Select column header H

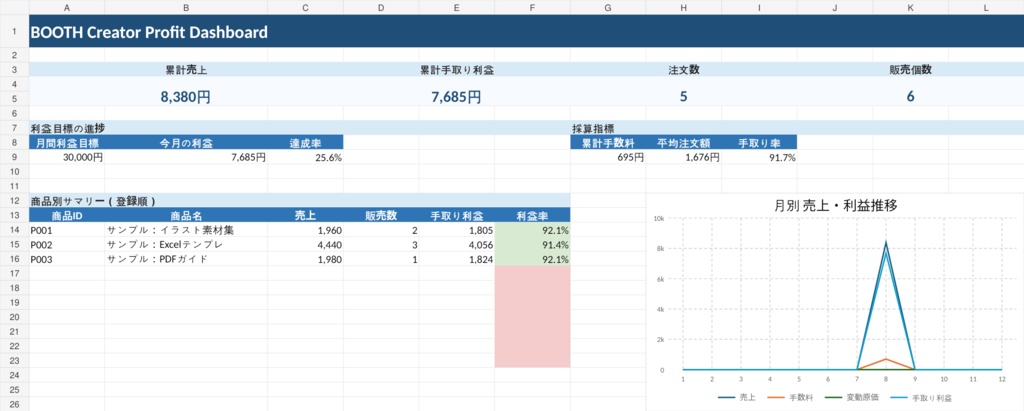click(684, 7)
